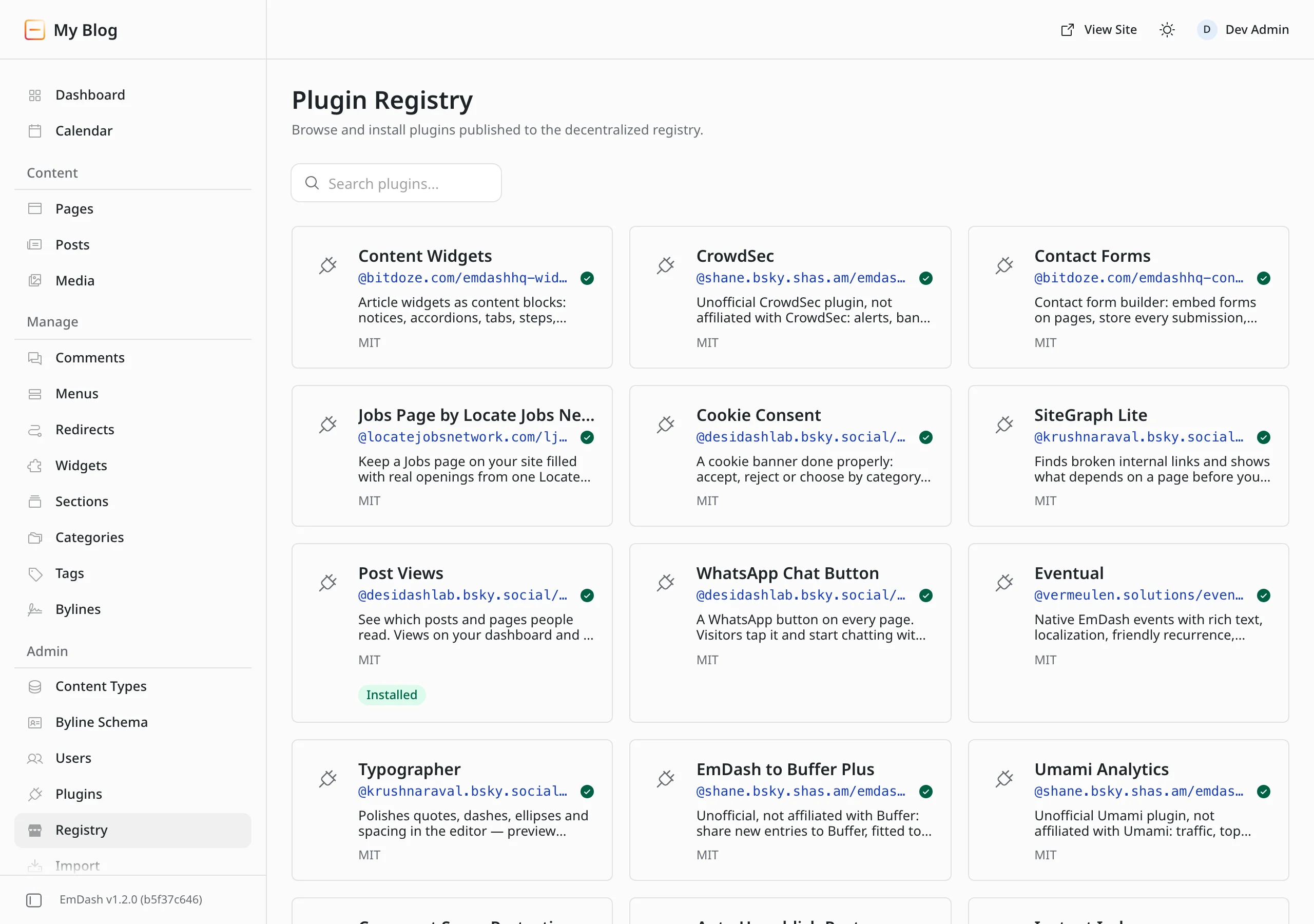
Task: Open the Contact Forms plugin
Action: (x=1129, y=297)
